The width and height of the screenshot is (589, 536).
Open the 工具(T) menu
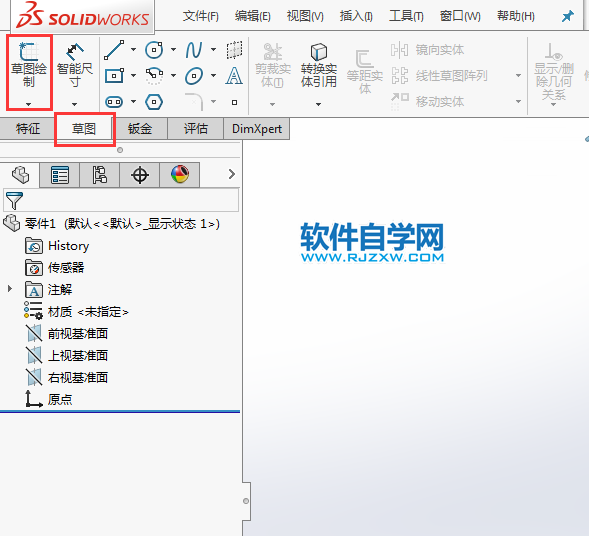pos(406,16)
